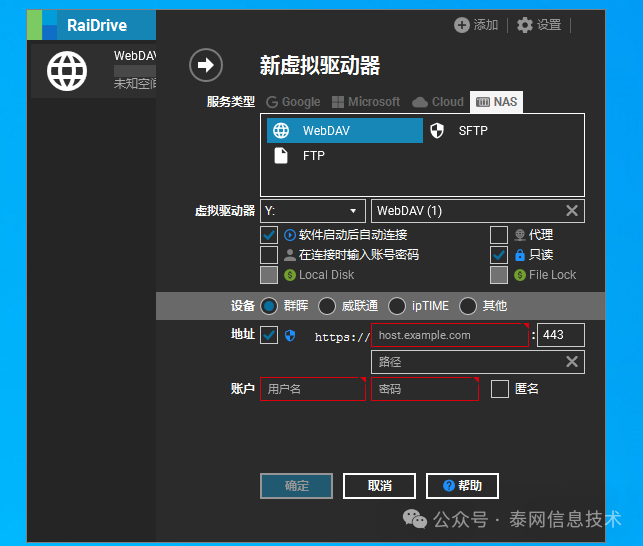Select the WebDAV drive entry in sidebar
This screenshot has height=546, width=643.
(x=93, y=71)
